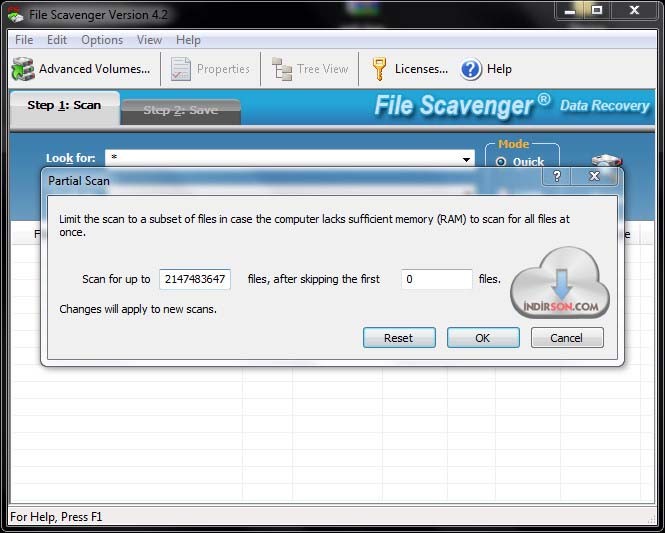
Task: Open the Advanced Volumes icon
Action: 23,69
